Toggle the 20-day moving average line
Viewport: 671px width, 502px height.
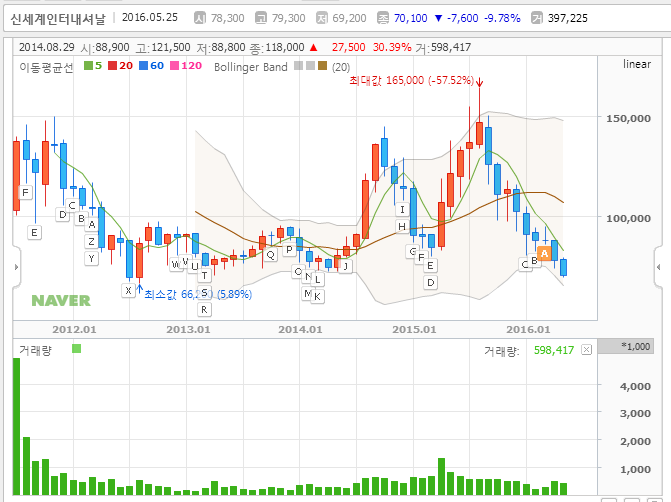click(121, 66)
